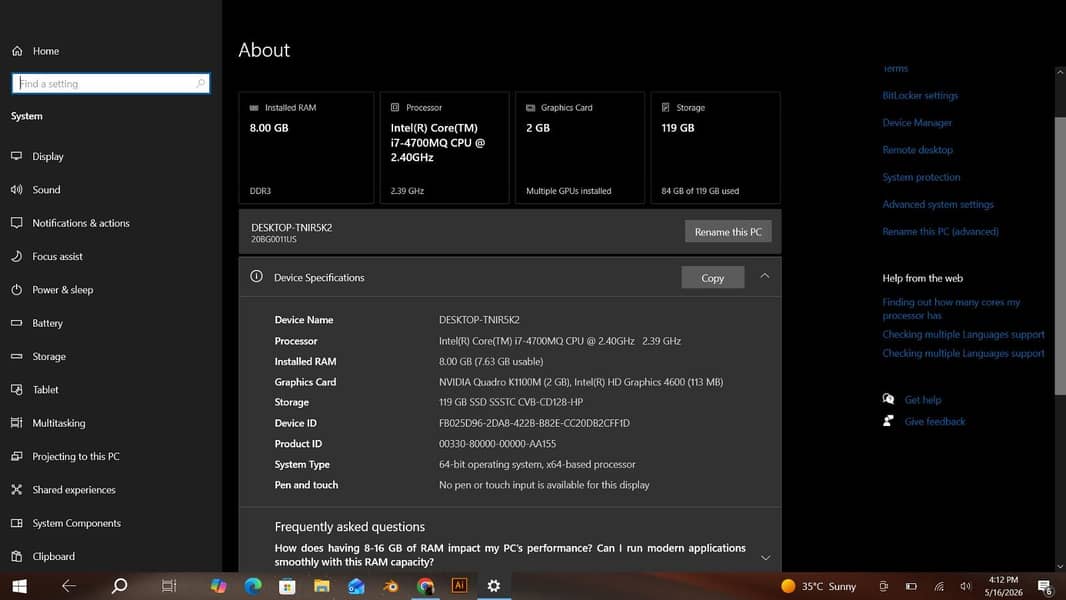Open network Wi-Fi tray icon

tap(939, 586)
